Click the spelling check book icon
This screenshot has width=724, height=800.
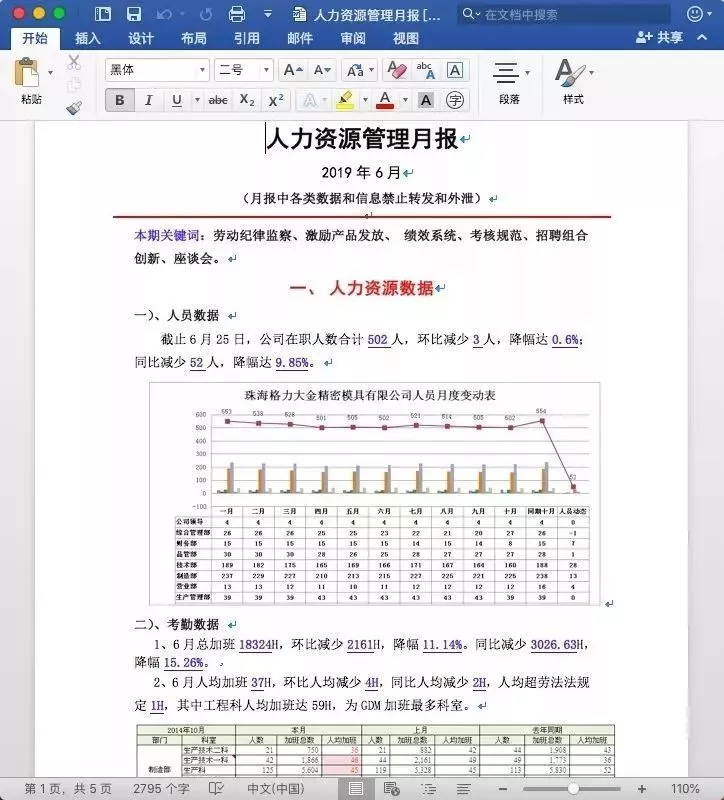coord(216,789)
